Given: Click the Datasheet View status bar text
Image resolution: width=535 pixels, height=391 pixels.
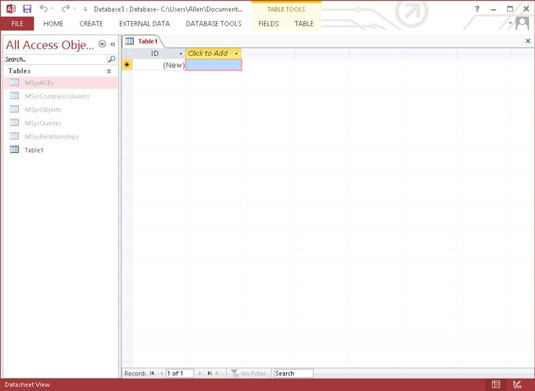Looking at the screenshot, I should pos(27,385).
